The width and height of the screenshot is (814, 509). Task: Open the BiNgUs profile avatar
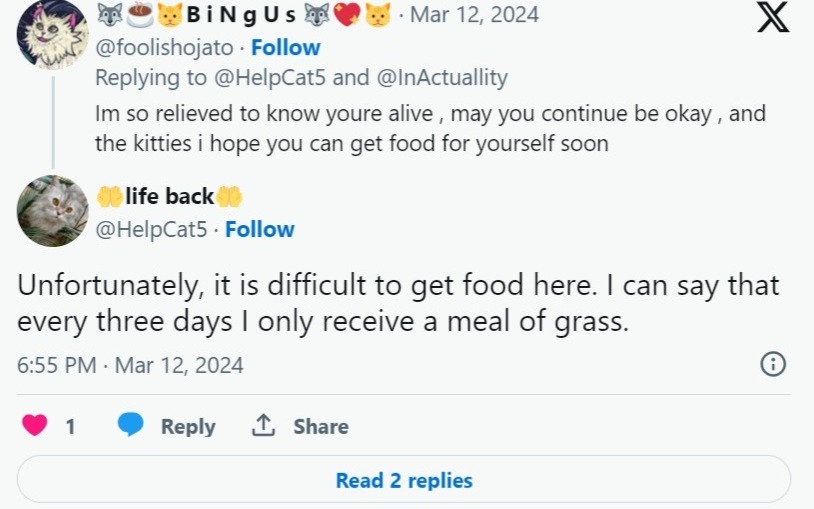coord(53,35)
